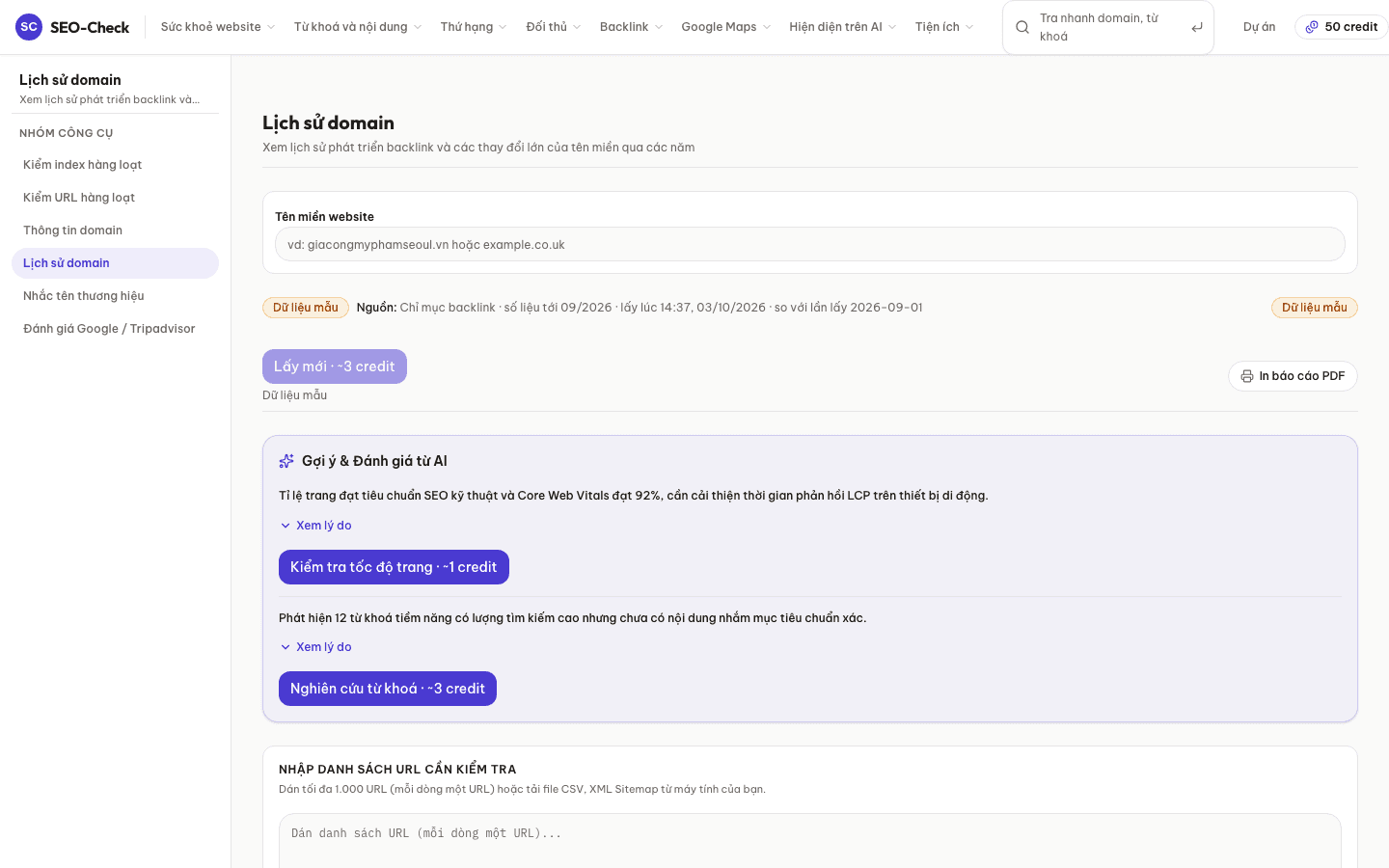This screenshot has height=868, width=1389.
Task: Open Hiện diện trên AI menu
Action: (x=843, y=27)
